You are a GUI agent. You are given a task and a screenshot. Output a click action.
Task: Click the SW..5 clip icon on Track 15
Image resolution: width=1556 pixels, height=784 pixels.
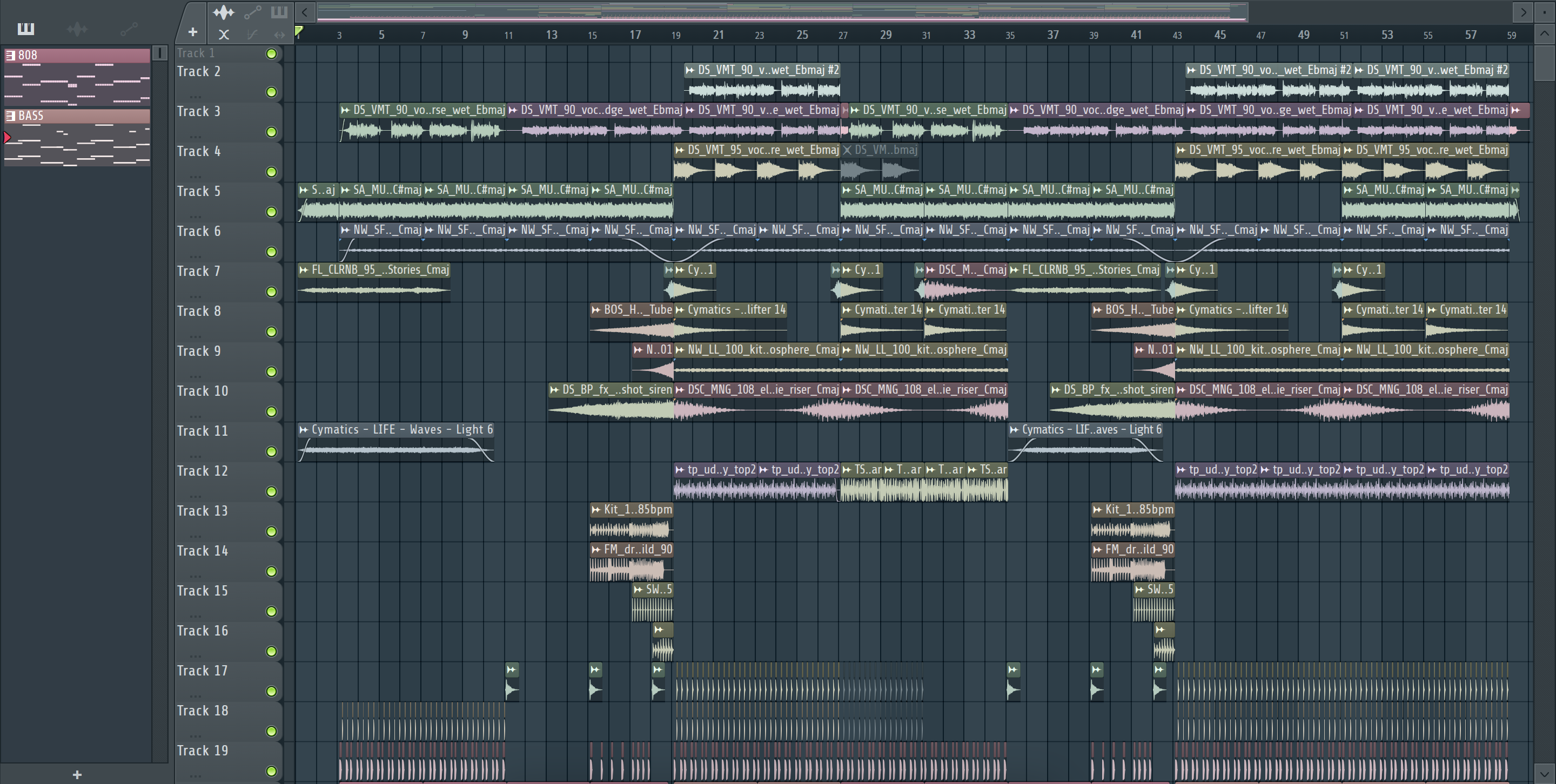[639, 590]
